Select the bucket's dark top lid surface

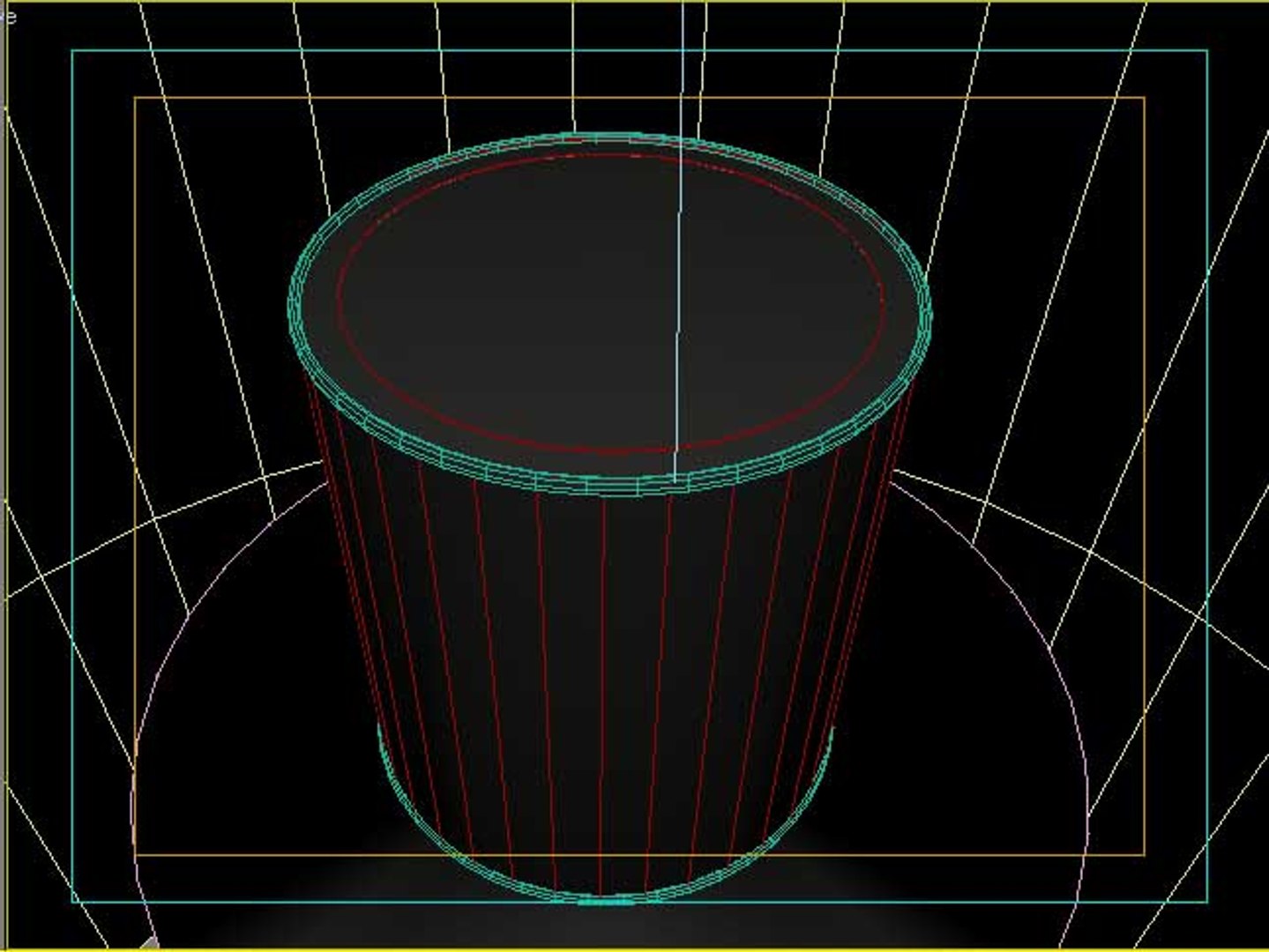click(608, 304)
